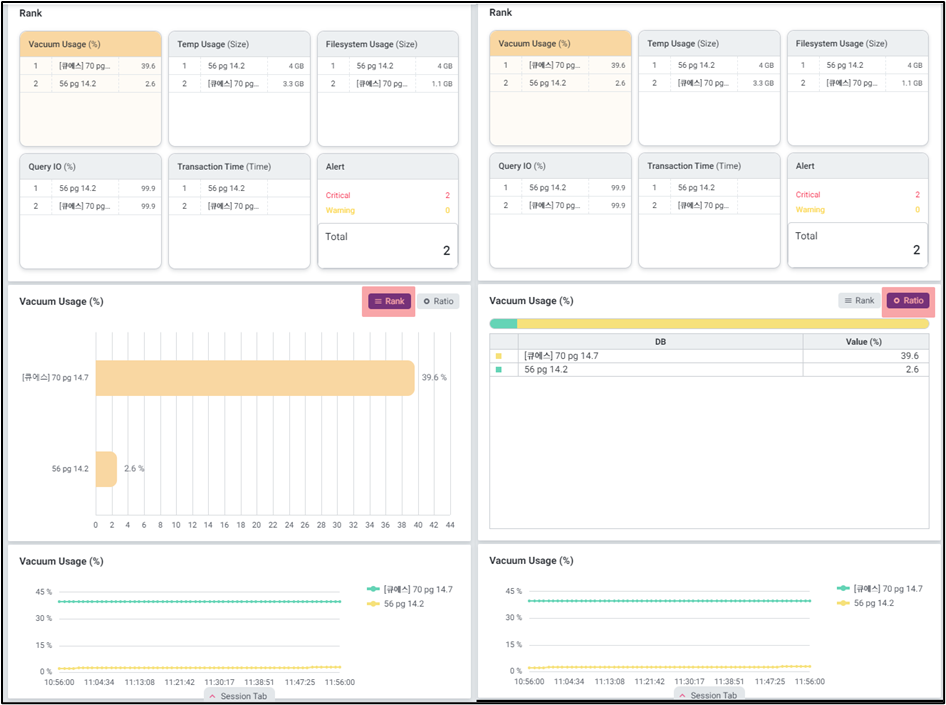Click the 39.6 % horizontal bar in bar chart
This screenshot has height=705, width=946.
(255, 378)
